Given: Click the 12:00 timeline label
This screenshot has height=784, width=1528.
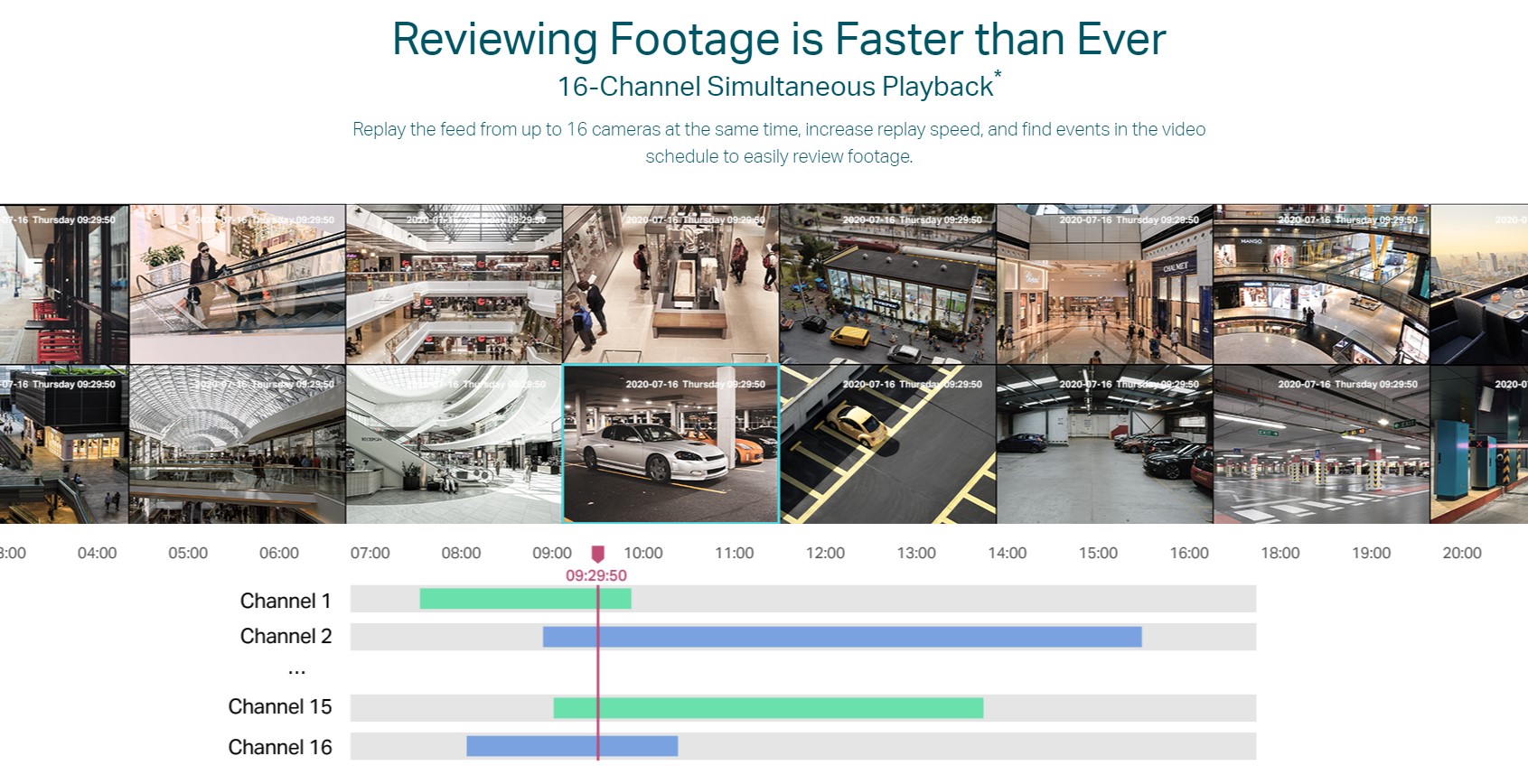Looking at the screenshot, I should pos(825,553).
